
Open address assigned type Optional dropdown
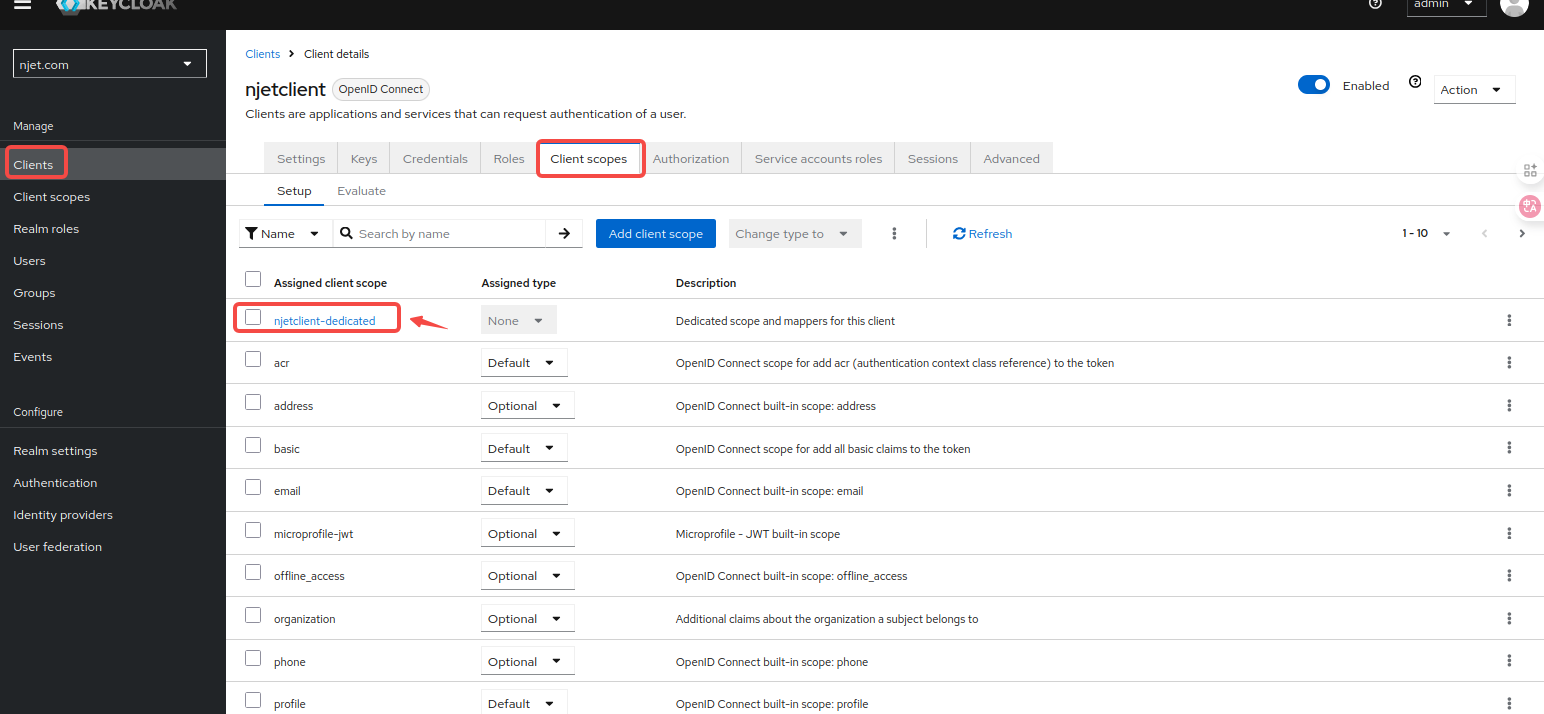tap(527, 406)
